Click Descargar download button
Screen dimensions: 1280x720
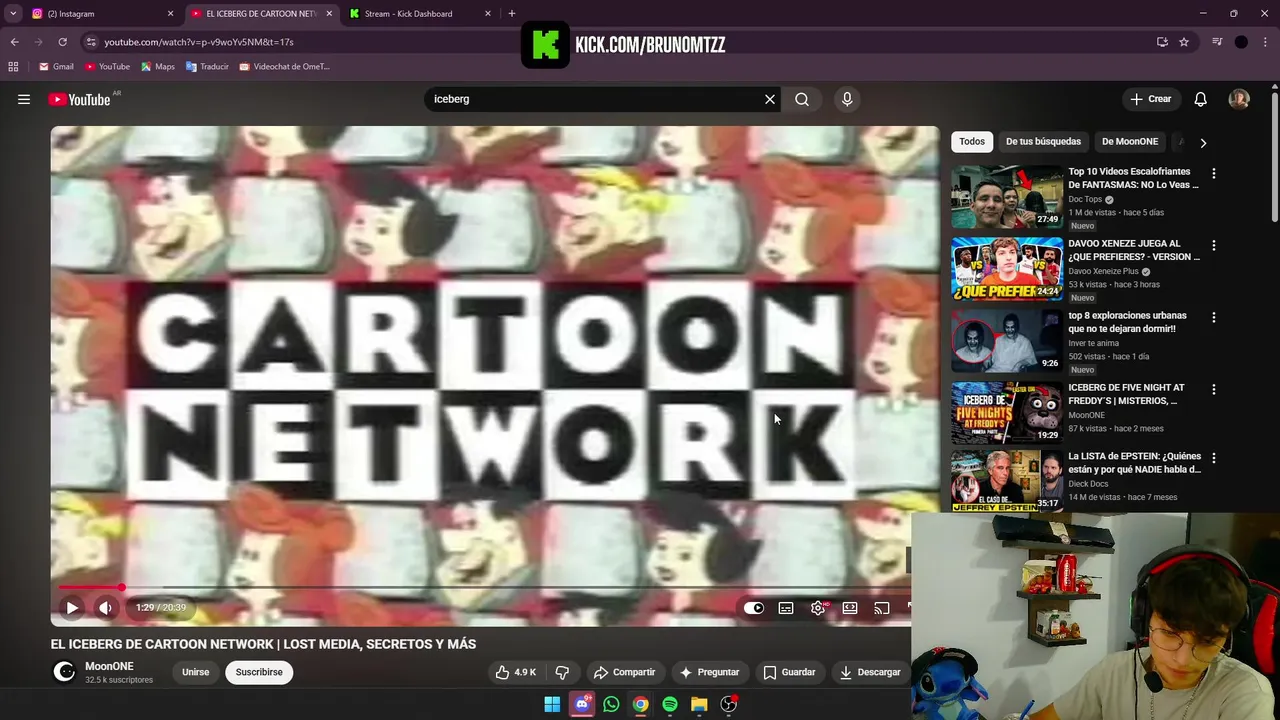click(x=870, y=672)
